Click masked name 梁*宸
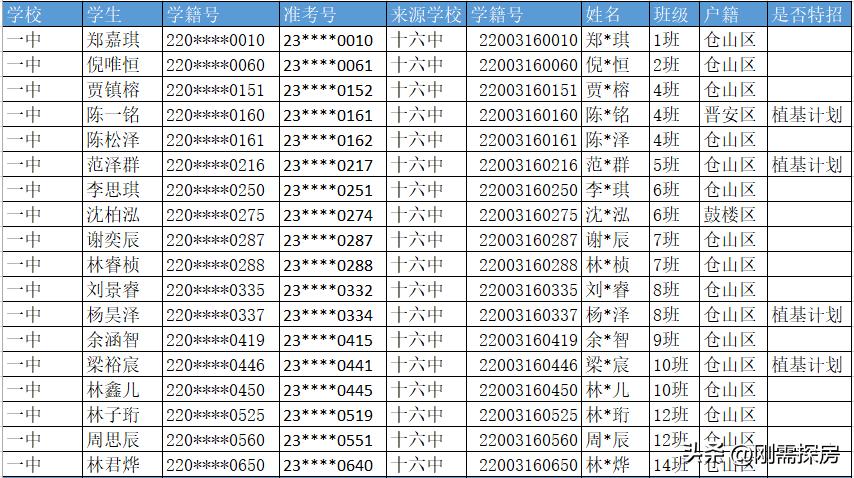This screenshot has height=478, width=854. coord(608,365)
